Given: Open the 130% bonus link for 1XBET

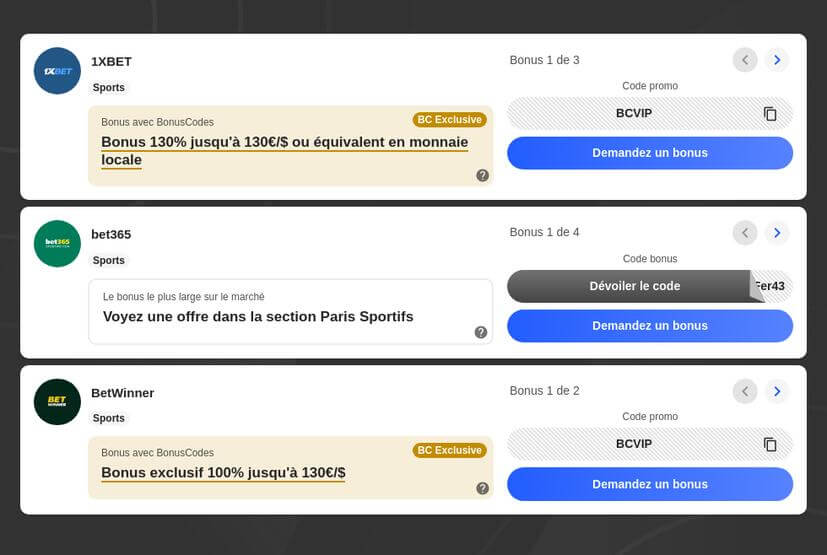Looking at the screenshot, I should (284, 151).
